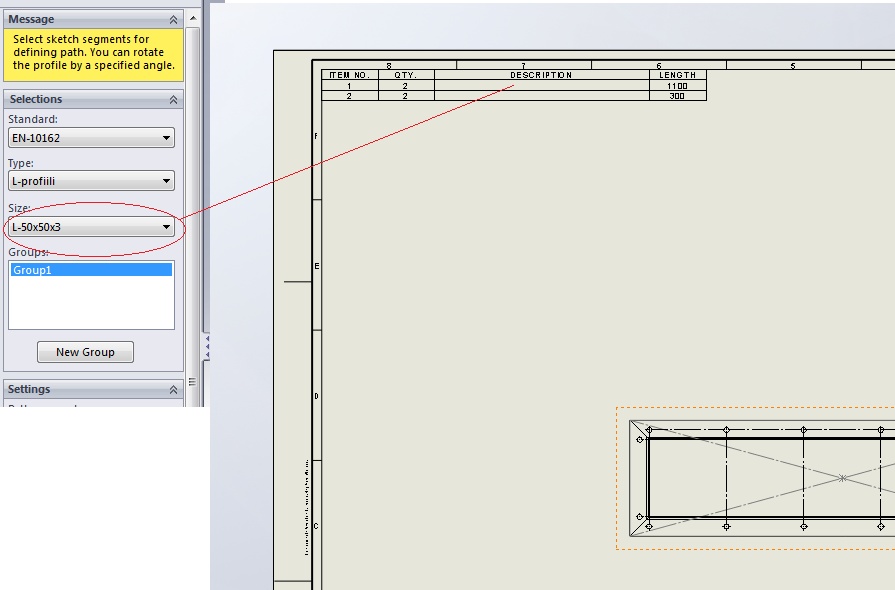Image resolution: width=895 pixels, height=590 pixels.
Task: Click the panel scrollbar up arrow
Action: click(193, 18)
